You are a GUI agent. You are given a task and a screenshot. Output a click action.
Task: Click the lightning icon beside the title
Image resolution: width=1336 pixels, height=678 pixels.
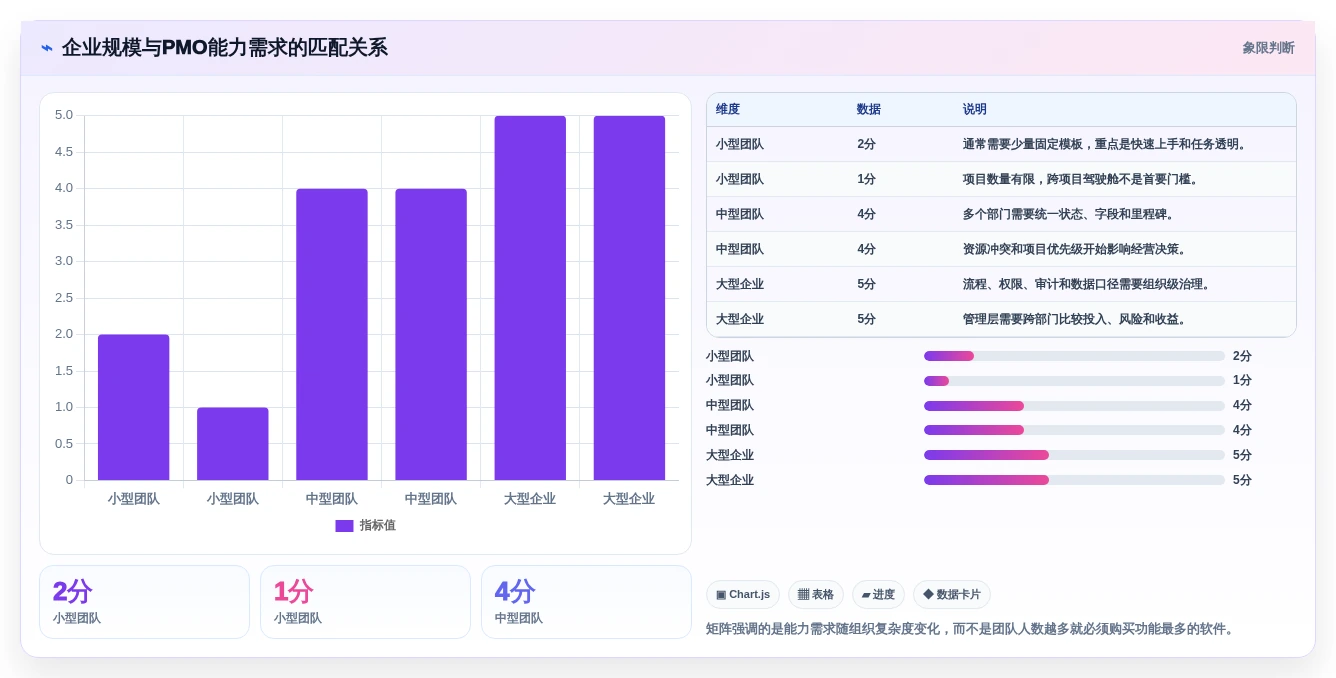pyautogui.click(x=46, y=48)
